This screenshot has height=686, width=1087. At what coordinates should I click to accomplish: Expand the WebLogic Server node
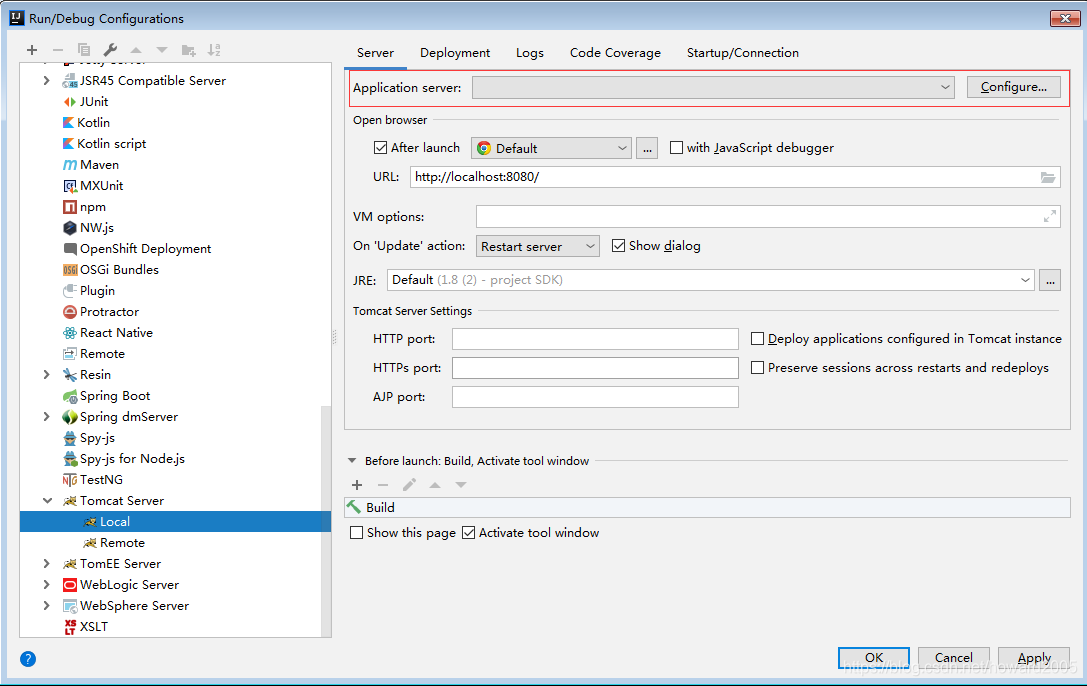coord(46,585)
